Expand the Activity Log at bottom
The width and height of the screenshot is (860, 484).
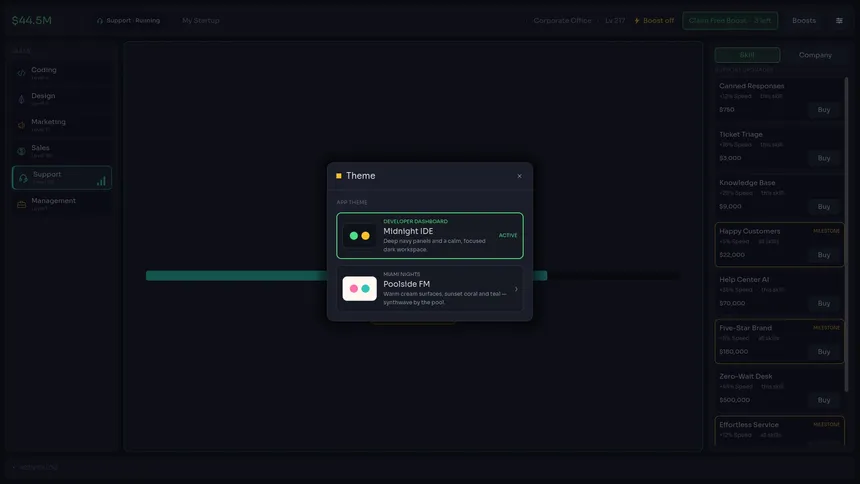point(35,467)
